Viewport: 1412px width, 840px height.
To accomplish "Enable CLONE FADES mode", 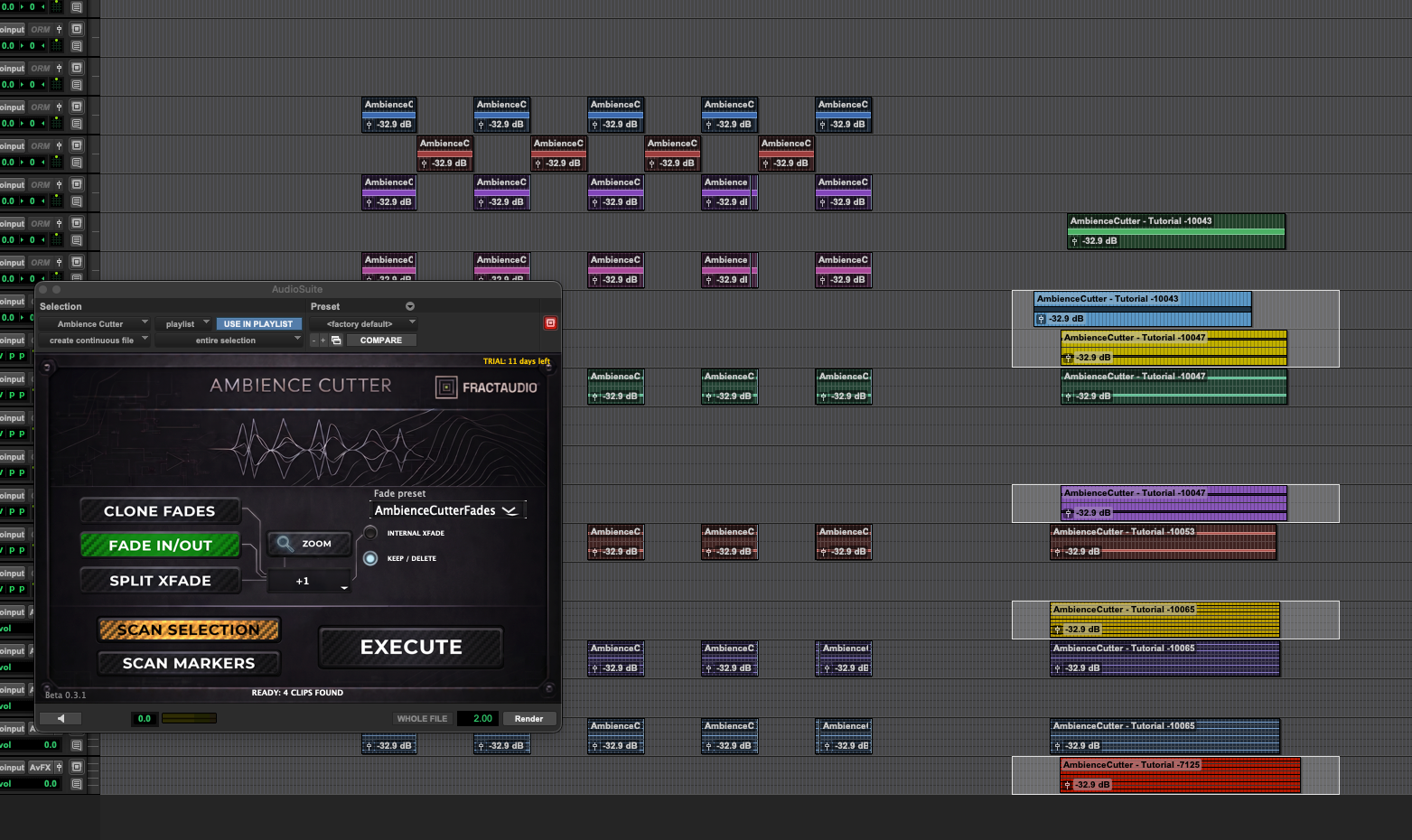I will tap(160, 511).
